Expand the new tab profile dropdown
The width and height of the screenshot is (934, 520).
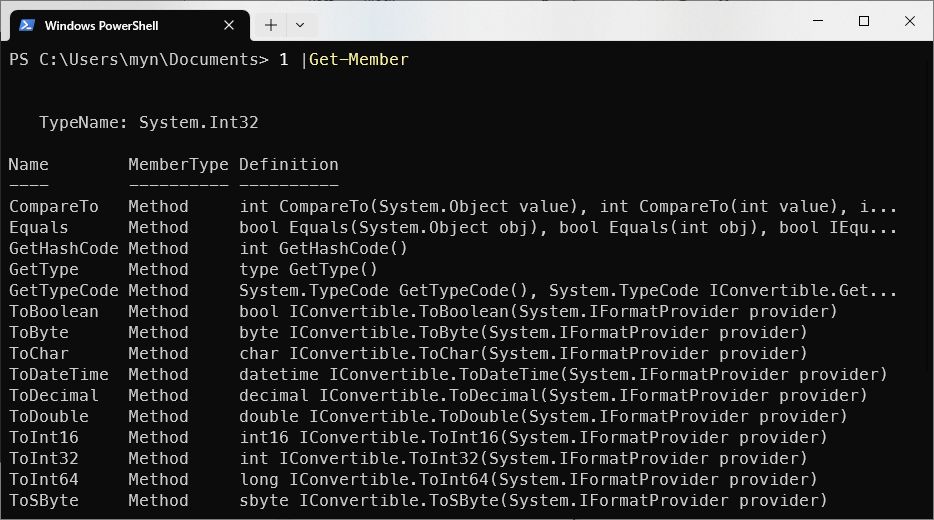300,25
